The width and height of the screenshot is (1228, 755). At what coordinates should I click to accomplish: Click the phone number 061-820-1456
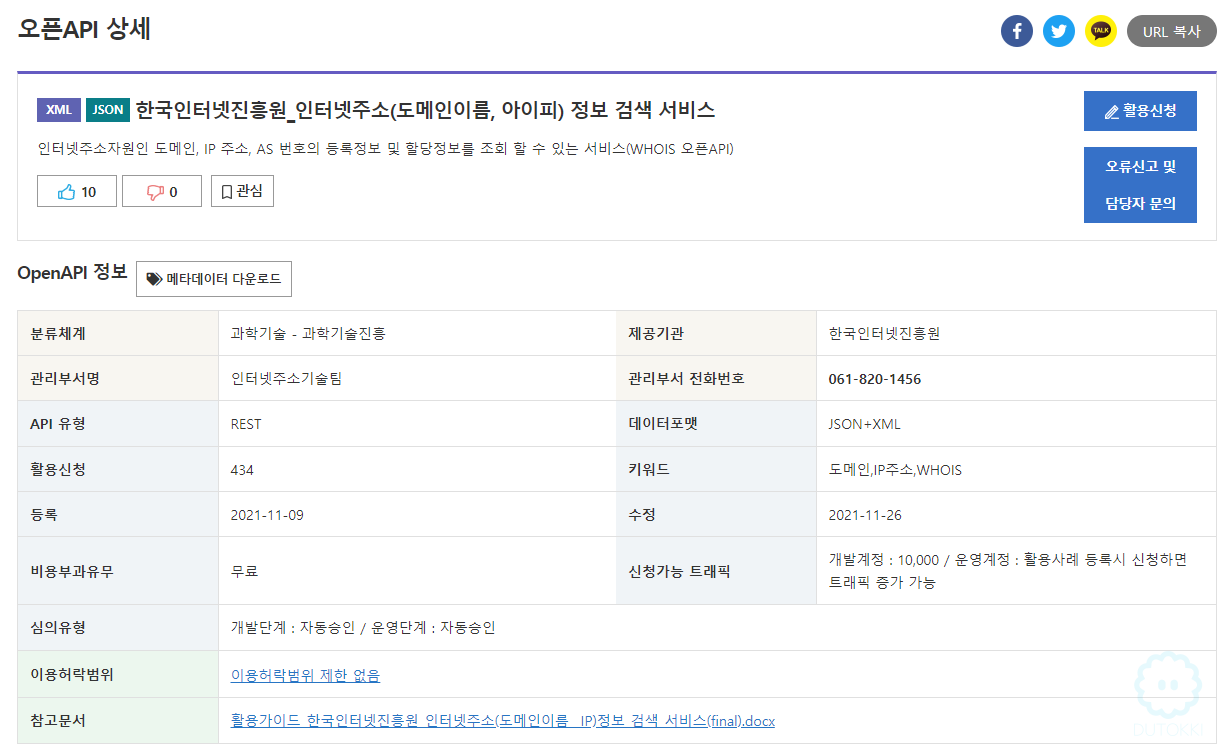875,379
